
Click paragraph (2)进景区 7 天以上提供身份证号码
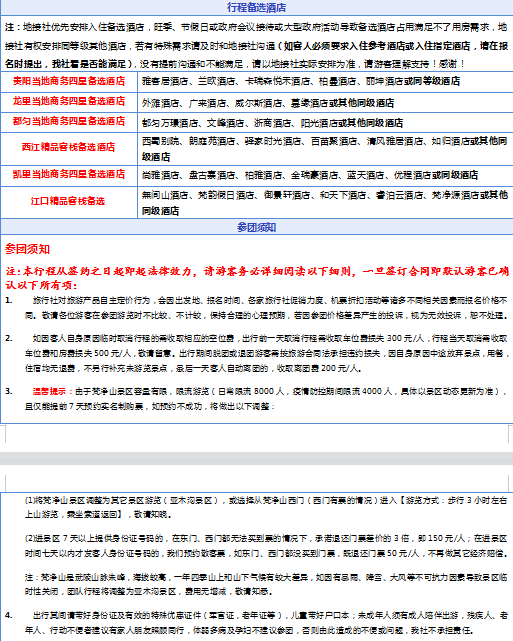point(266,546)
